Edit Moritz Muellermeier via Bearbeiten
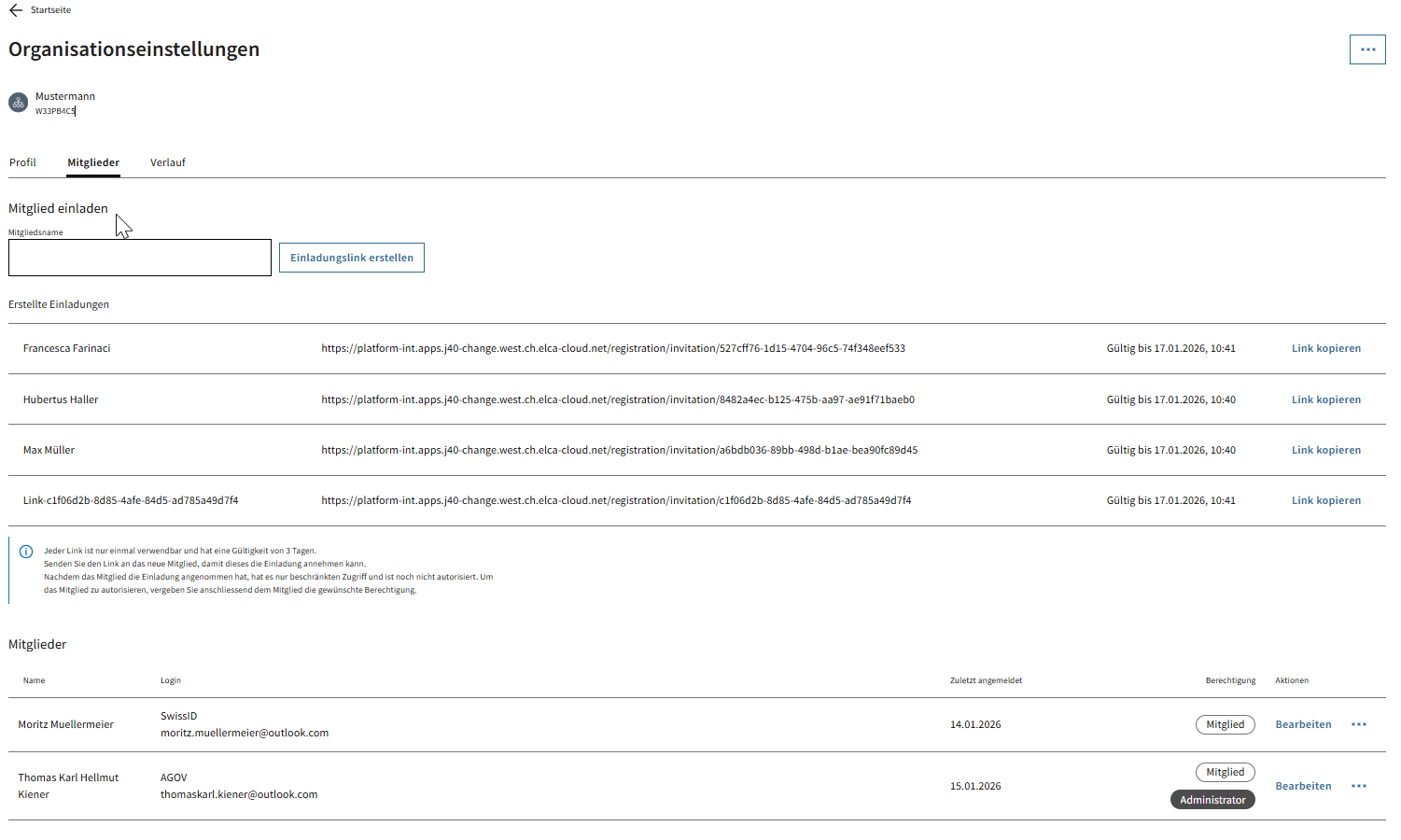The image size is (1401, 840). tap(1303, 724)
